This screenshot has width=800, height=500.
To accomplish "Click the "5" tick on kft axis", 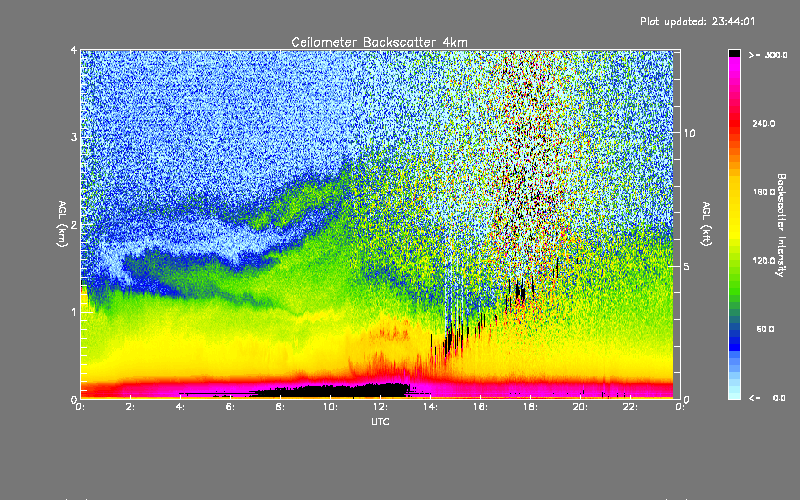I will pos(686,266).
